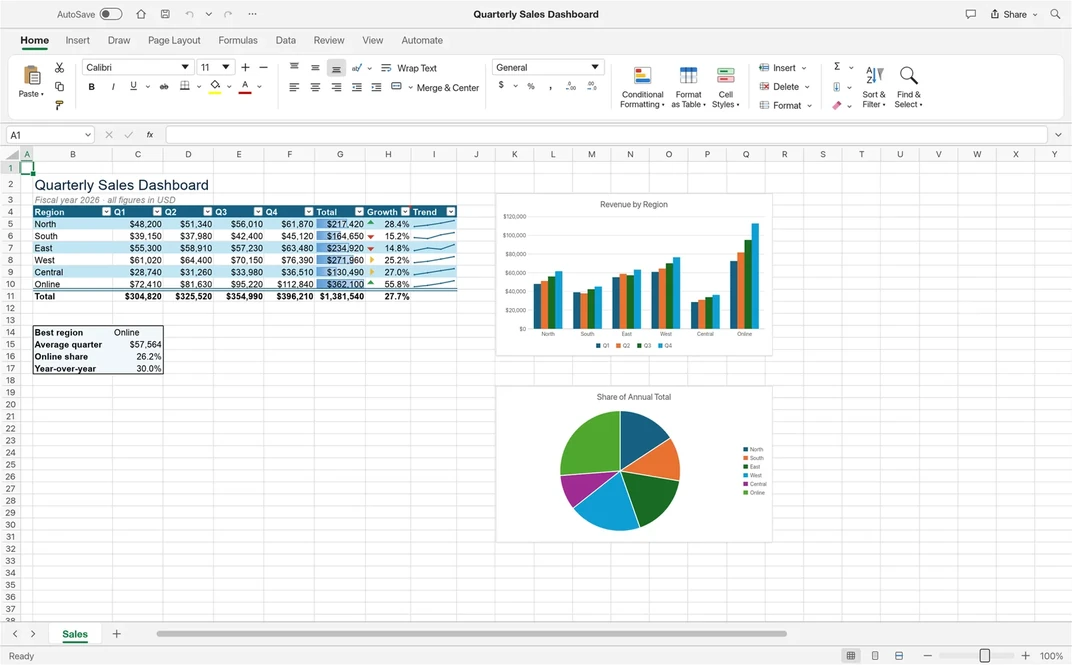This screenshot has width=1072, height=665.
Task: Click the Format as Table icon
Action: [688, 75]
